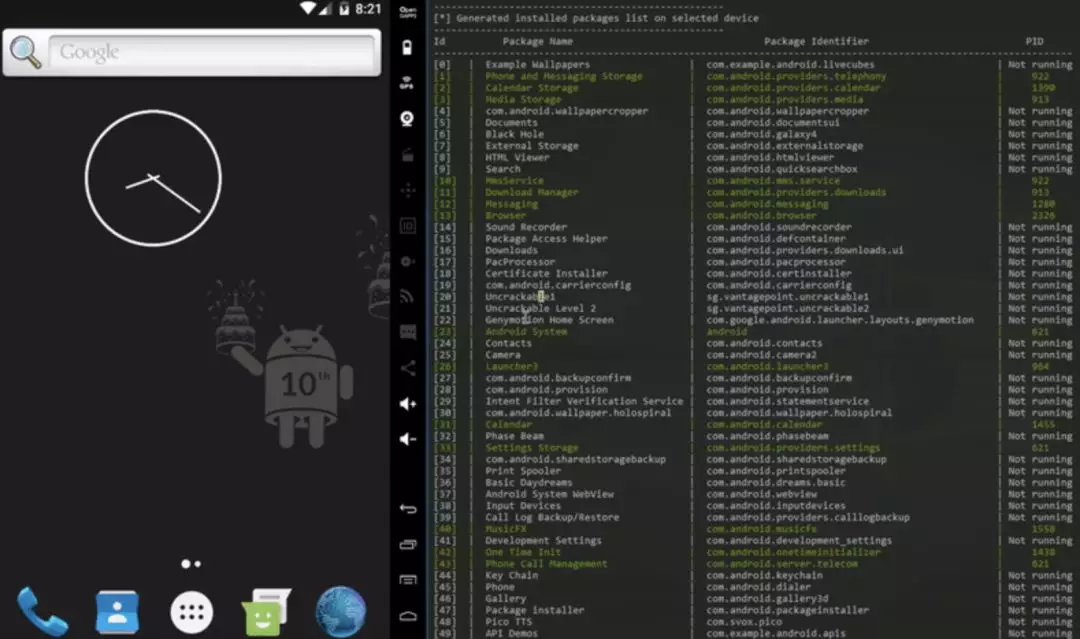Focus the Google search box
1080x639 pixels.
pyautogui.click(x=212, y=52)
